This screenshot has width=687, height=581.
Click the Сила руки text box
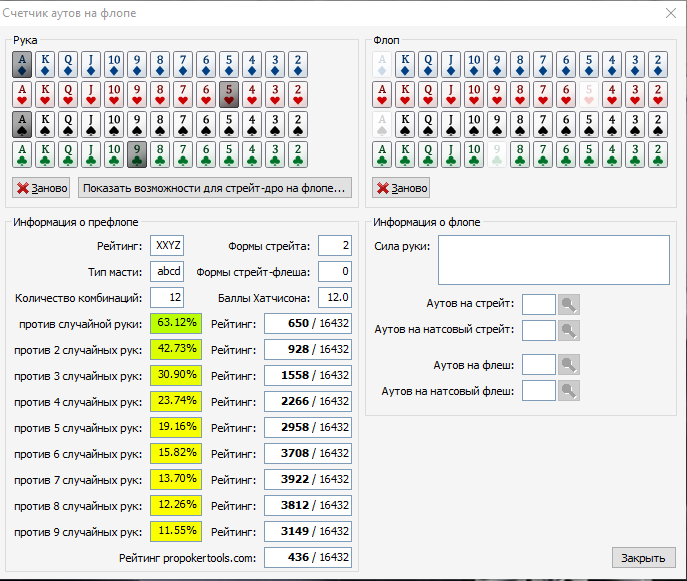554,260
